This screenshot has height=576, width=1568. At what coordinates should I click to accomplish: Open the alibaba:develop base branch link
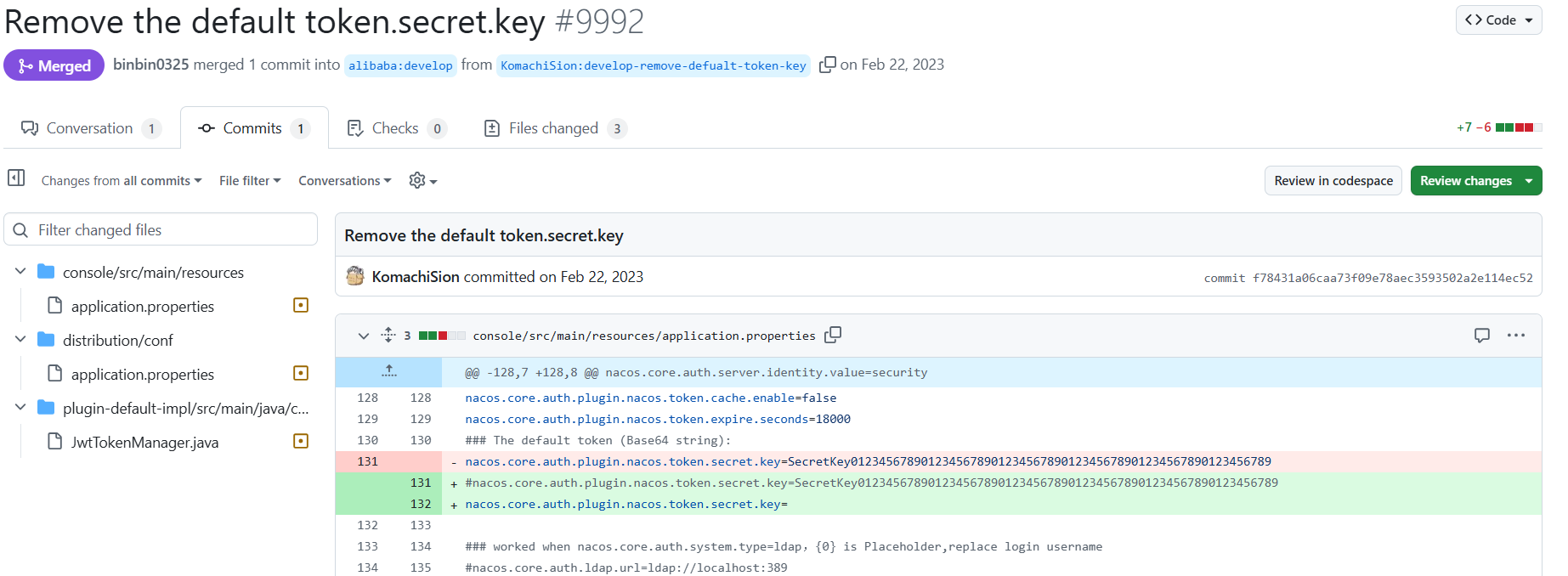point(400,65)
